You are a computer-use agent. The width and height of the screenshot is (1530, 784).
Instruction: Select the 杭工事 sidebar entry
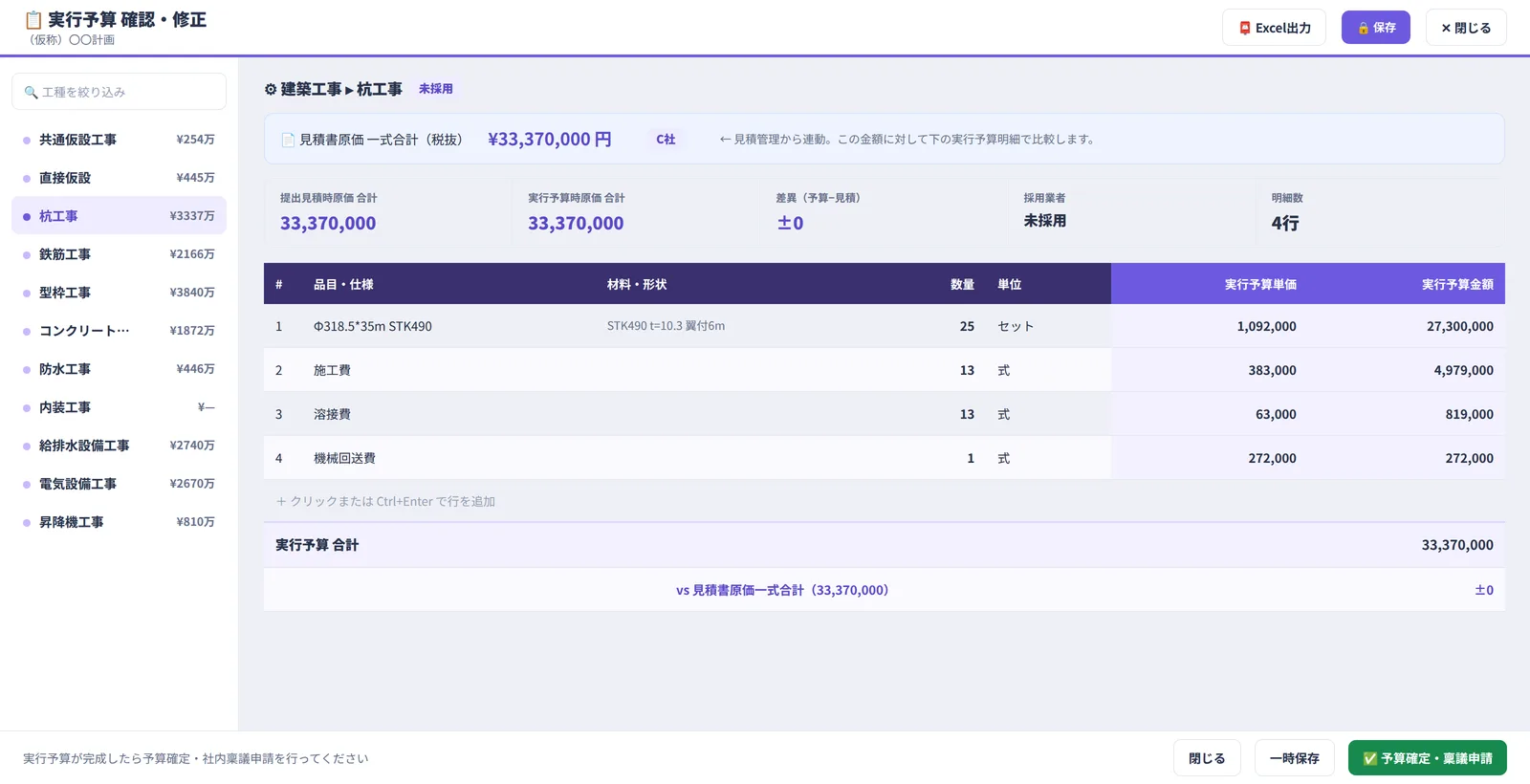[x=119, y=216]
